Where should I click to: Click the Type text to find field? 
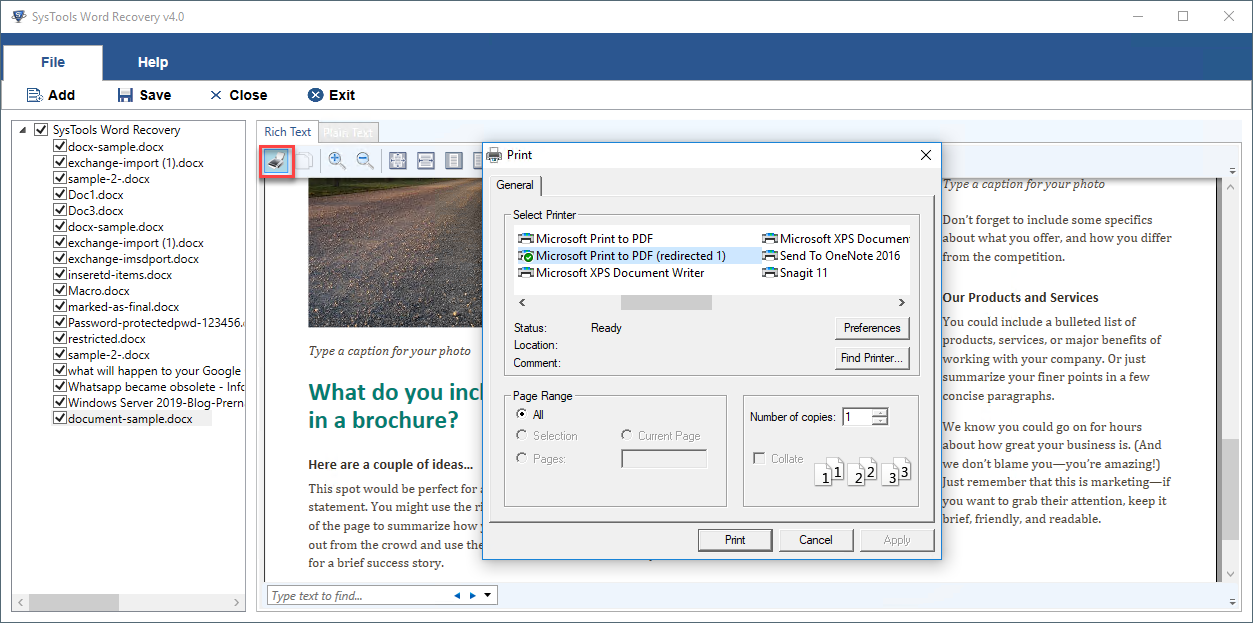coord(358,596)
